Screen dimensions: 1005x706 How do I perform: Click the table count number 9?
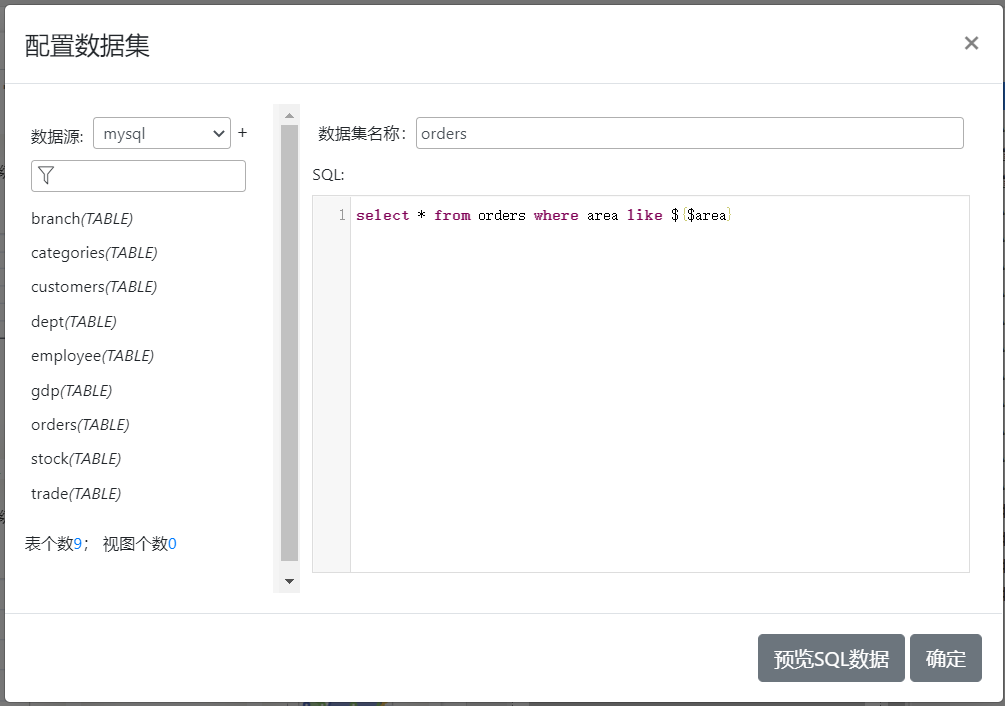[78, 544]
